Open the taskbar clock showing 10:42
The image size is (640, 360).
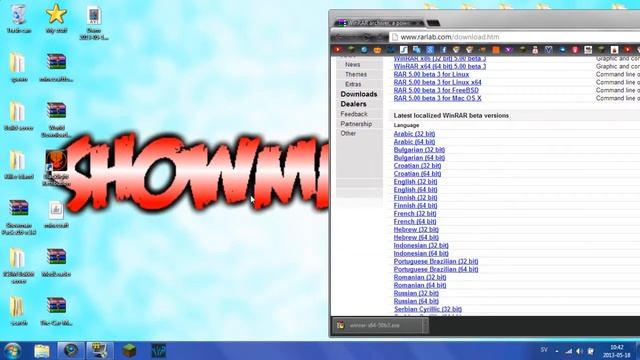tap(617, 351)
